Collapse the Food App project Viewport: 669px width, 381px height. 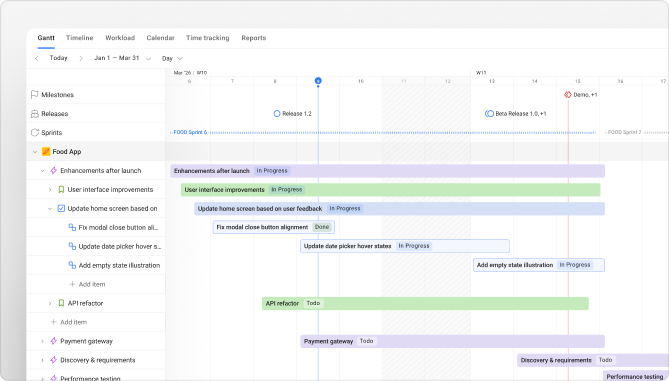(x=35, y=152)
